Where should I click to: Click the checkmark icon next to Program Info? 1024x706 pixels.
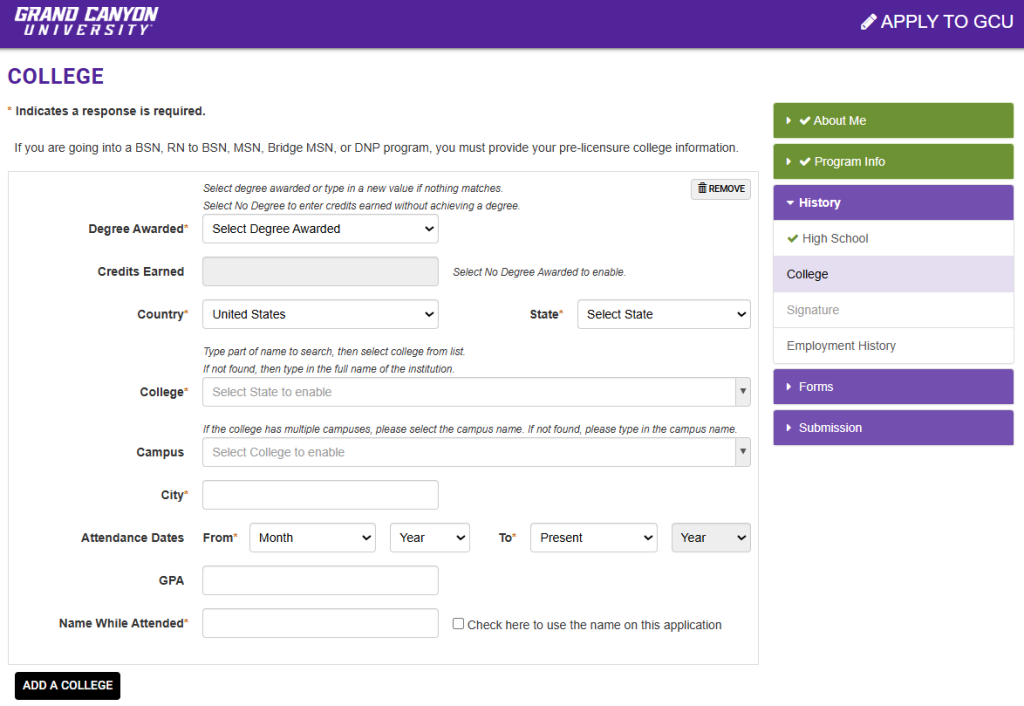coord(804,162)
